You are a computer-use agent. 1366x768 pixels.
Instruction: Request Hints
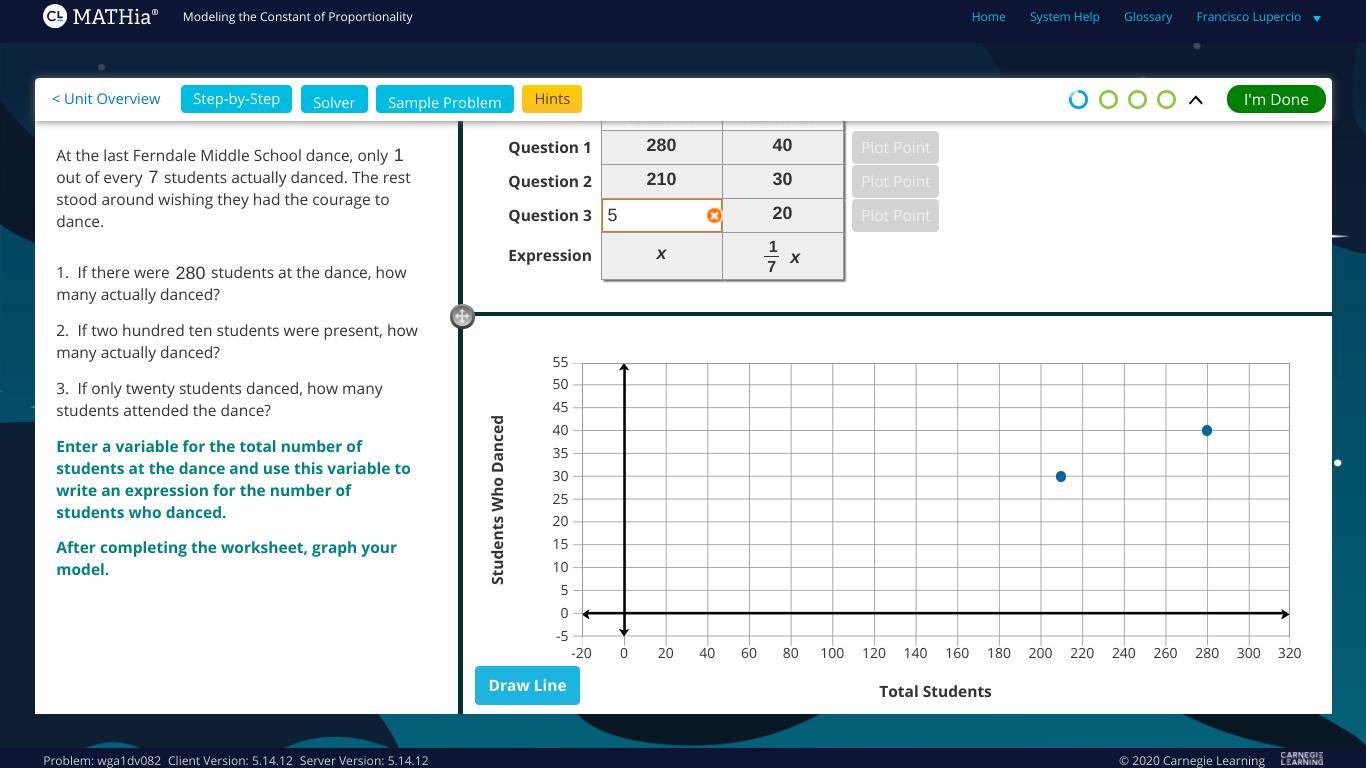point(552,99)
